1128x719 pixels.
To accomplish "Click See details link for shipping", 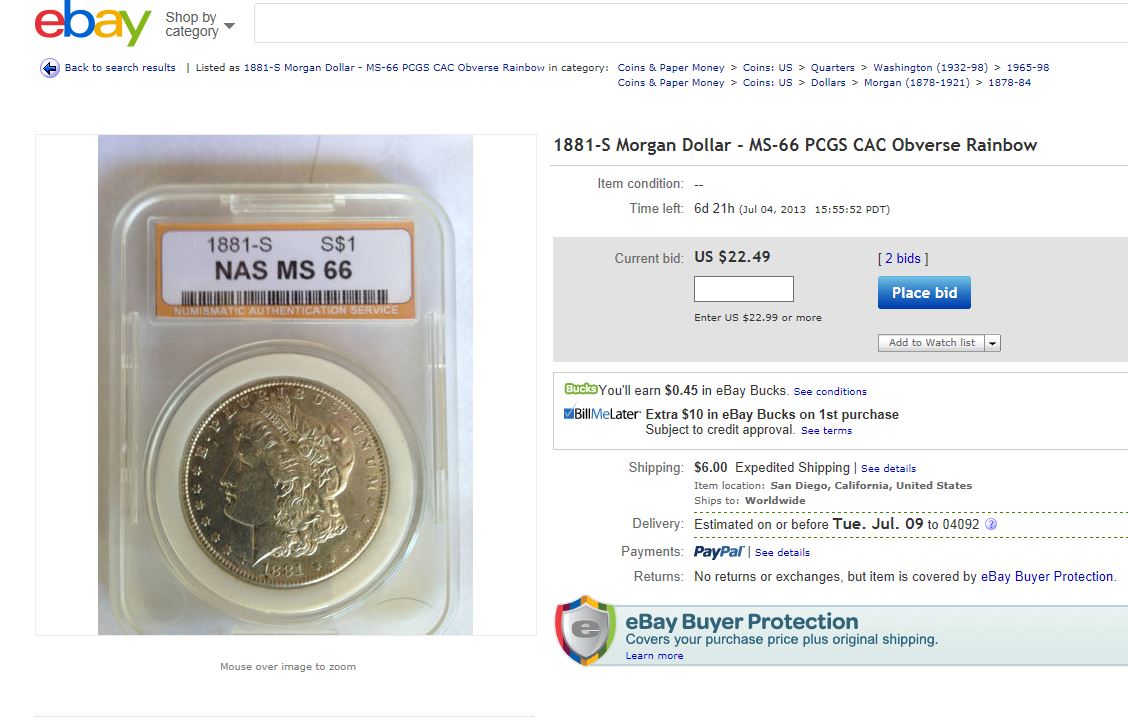I will pos(888,469).
